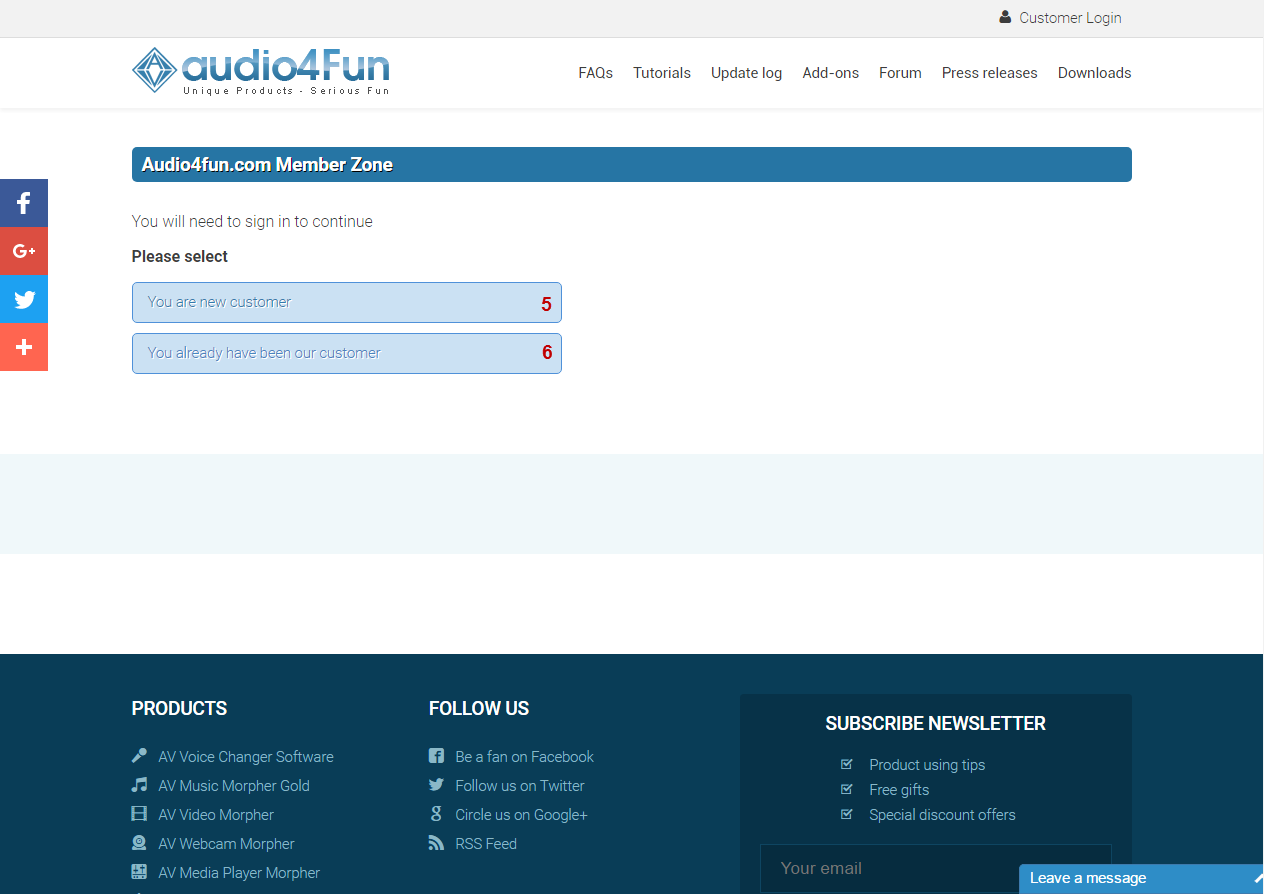Click the webcam icon for Webcam Morpher
This screenshot has width=1264, height=894.
(139, 843)
